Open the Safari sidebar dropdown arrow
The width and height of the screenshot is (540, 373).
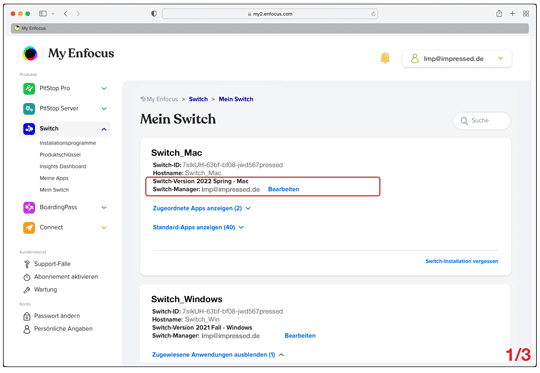53,14
